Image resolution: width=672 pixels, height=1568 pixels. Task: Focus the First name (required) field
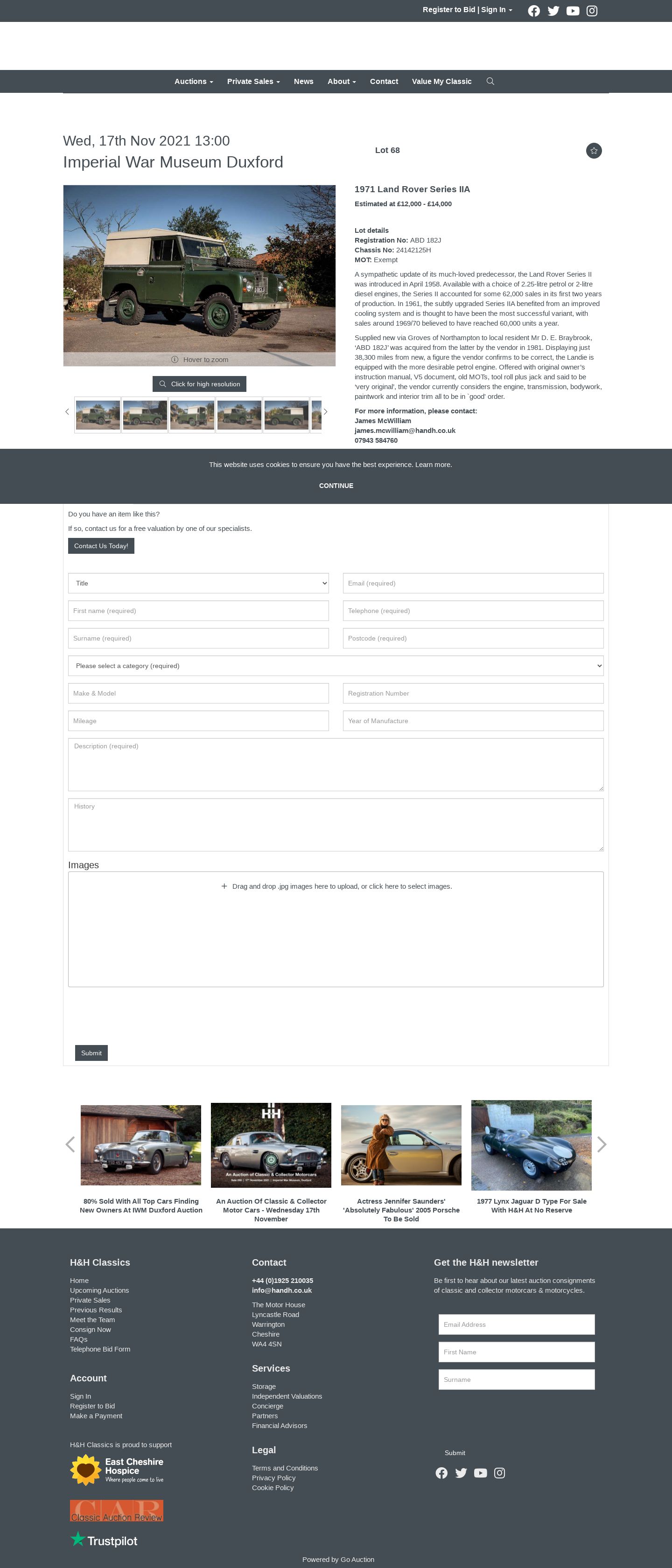coord(198,611)
